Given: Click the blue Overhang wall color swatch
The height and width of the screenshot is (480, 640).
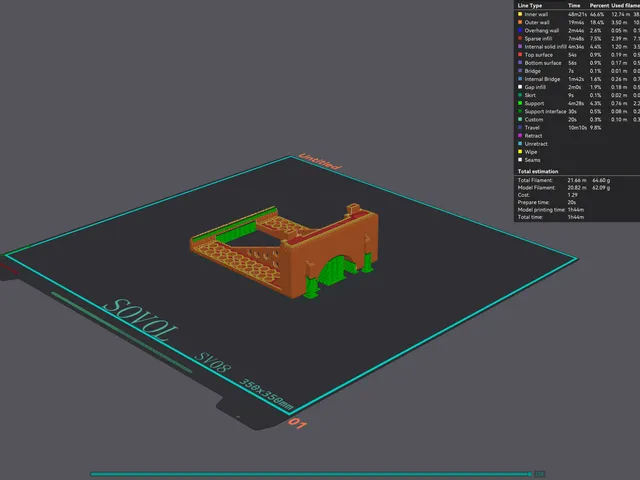Looking at the screenshot, I should pos(520,30).
